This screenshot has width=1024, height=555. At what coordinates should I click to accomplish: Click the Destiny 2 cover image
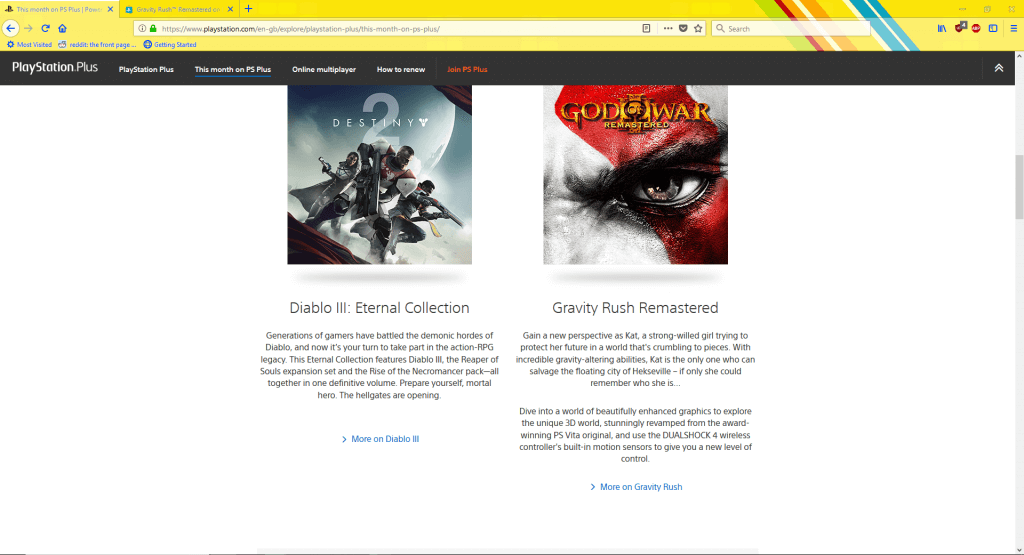[x=379, y=174]
